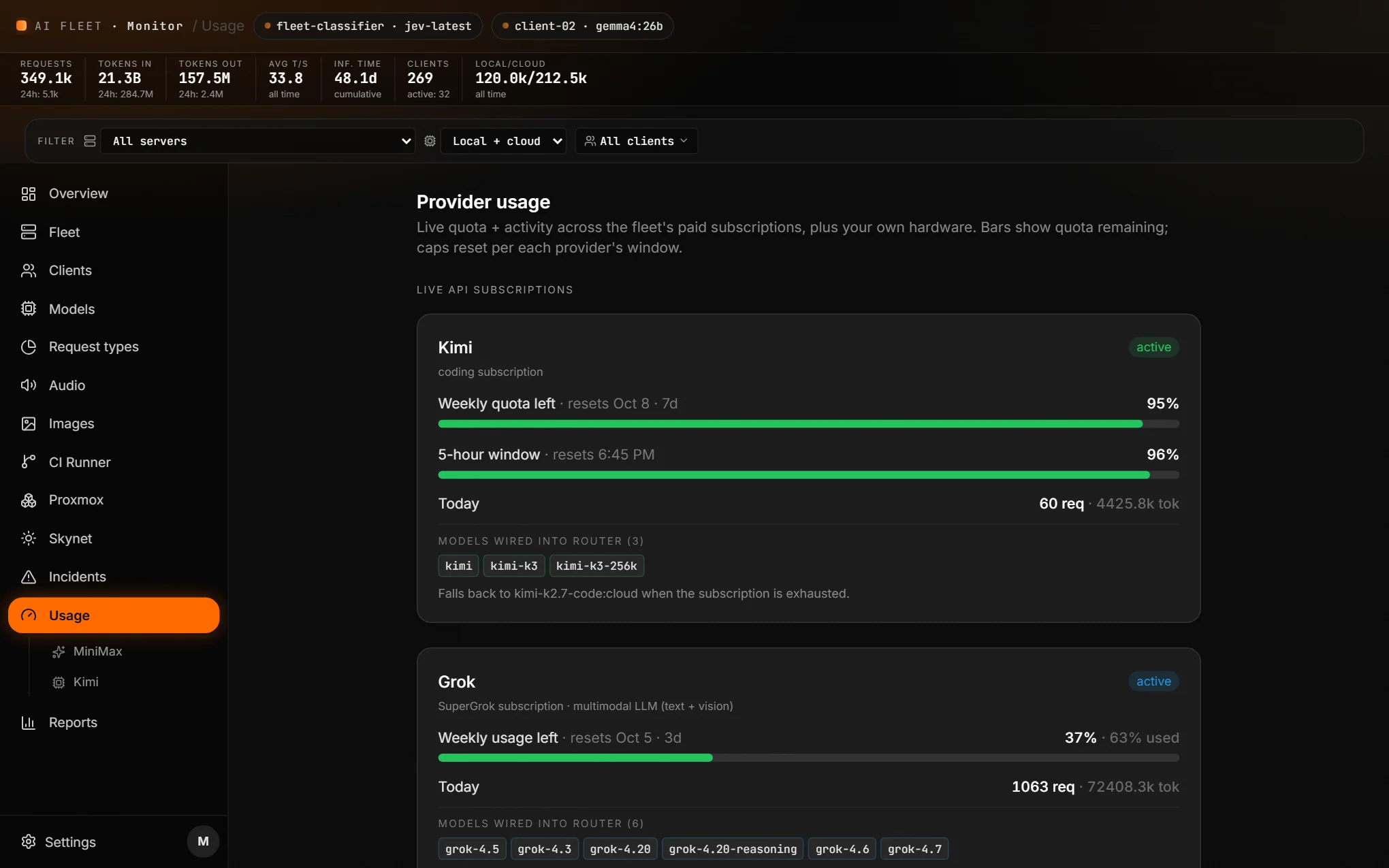Click the server stack icon beside FILTER
Viewport: 1389px width, 868px height.
click(x=90, y=141)
